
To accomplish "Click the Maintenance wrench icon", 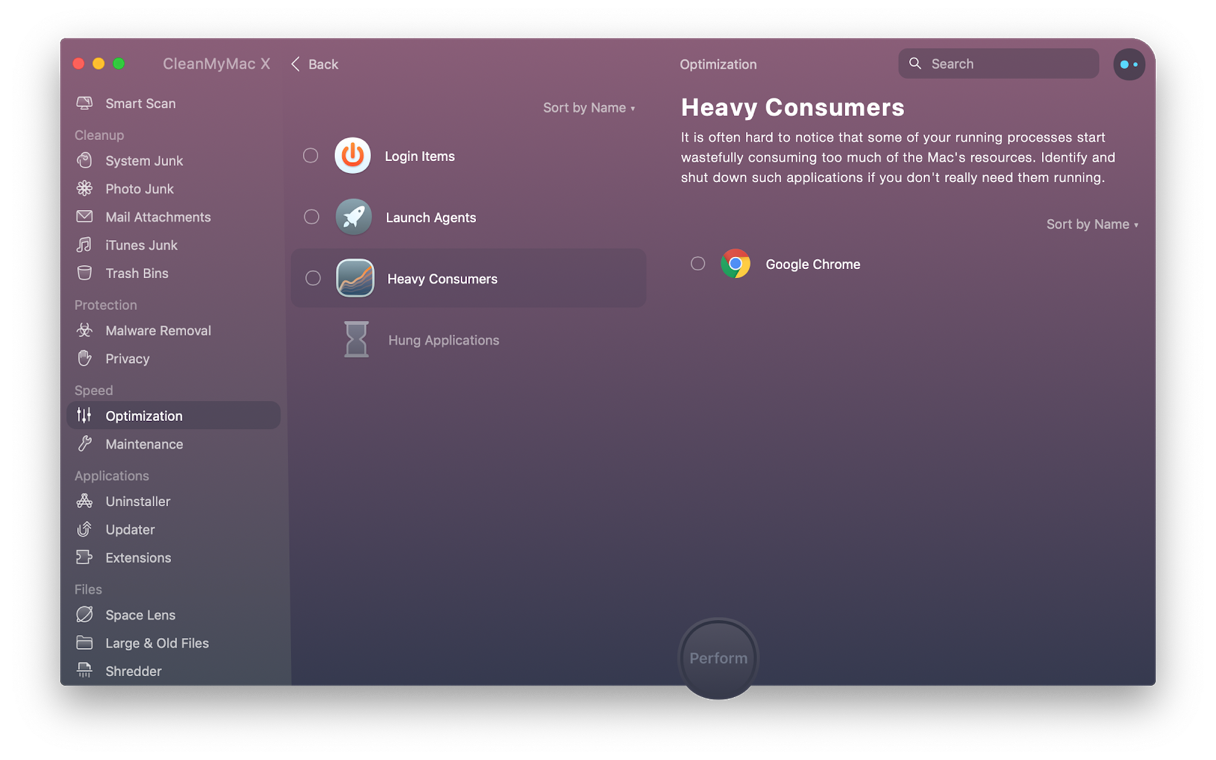I will click(x=85, y=443).
